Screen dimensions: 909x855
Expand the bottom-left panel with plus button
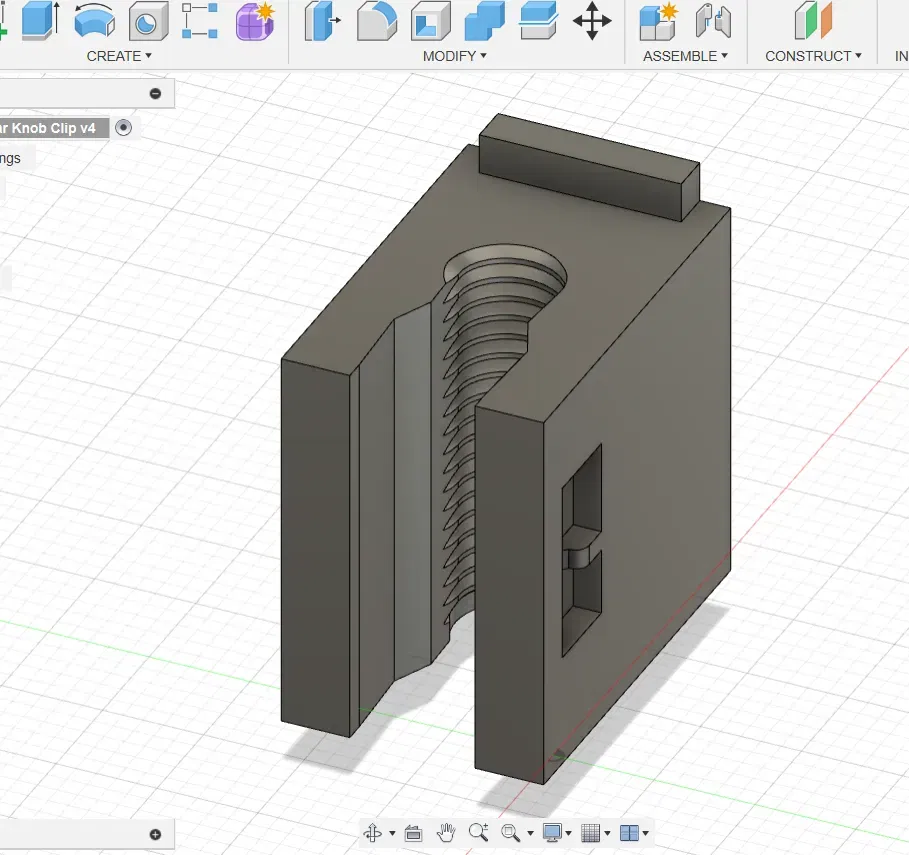tap(155, 834)
